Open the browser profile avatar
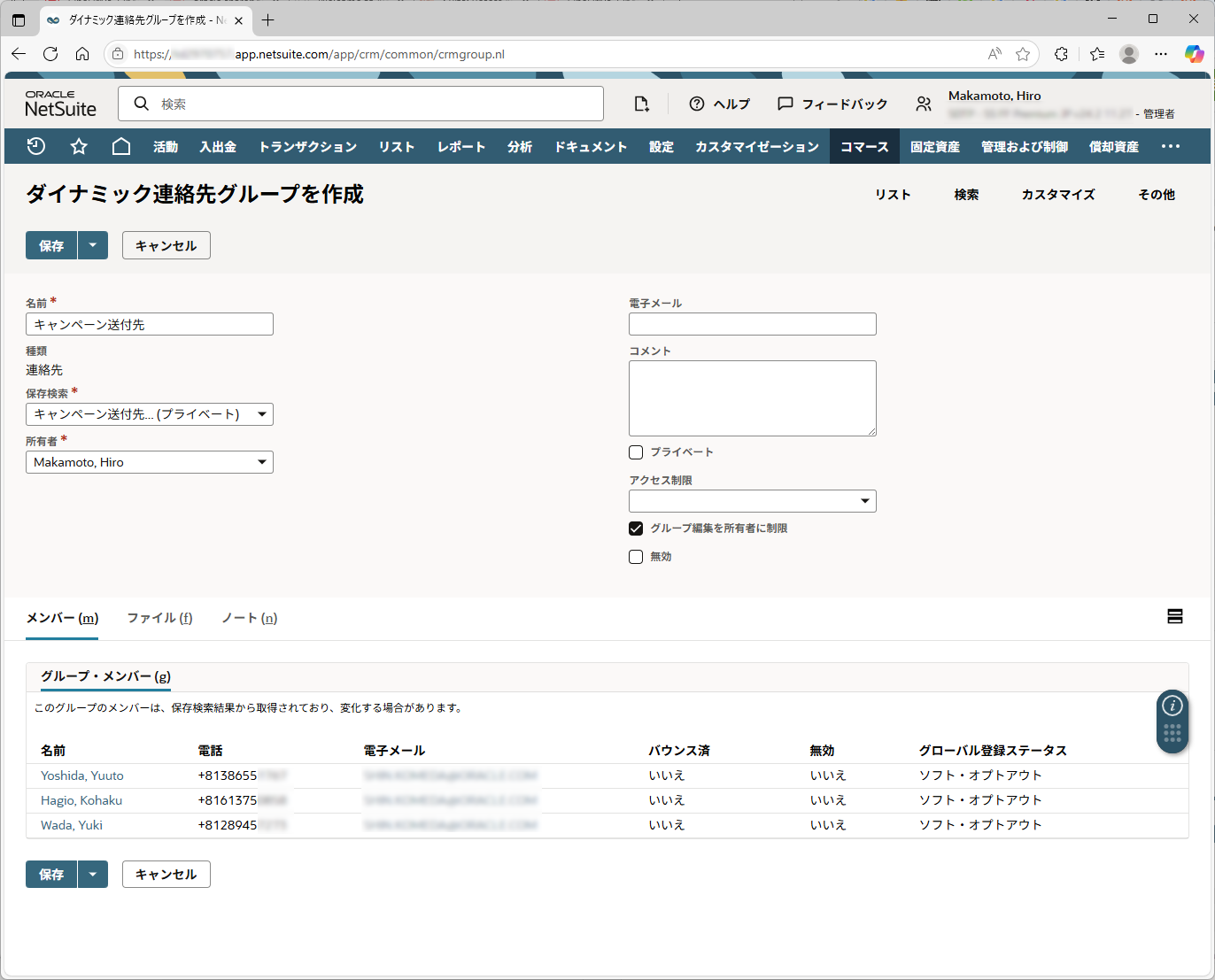 pyautogui.click(x=1129, y=54)
